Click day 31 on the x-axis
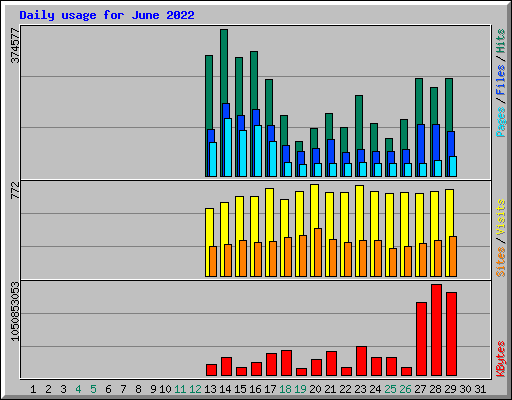Viewport: 512px width, 400px height. coord(480,389)
